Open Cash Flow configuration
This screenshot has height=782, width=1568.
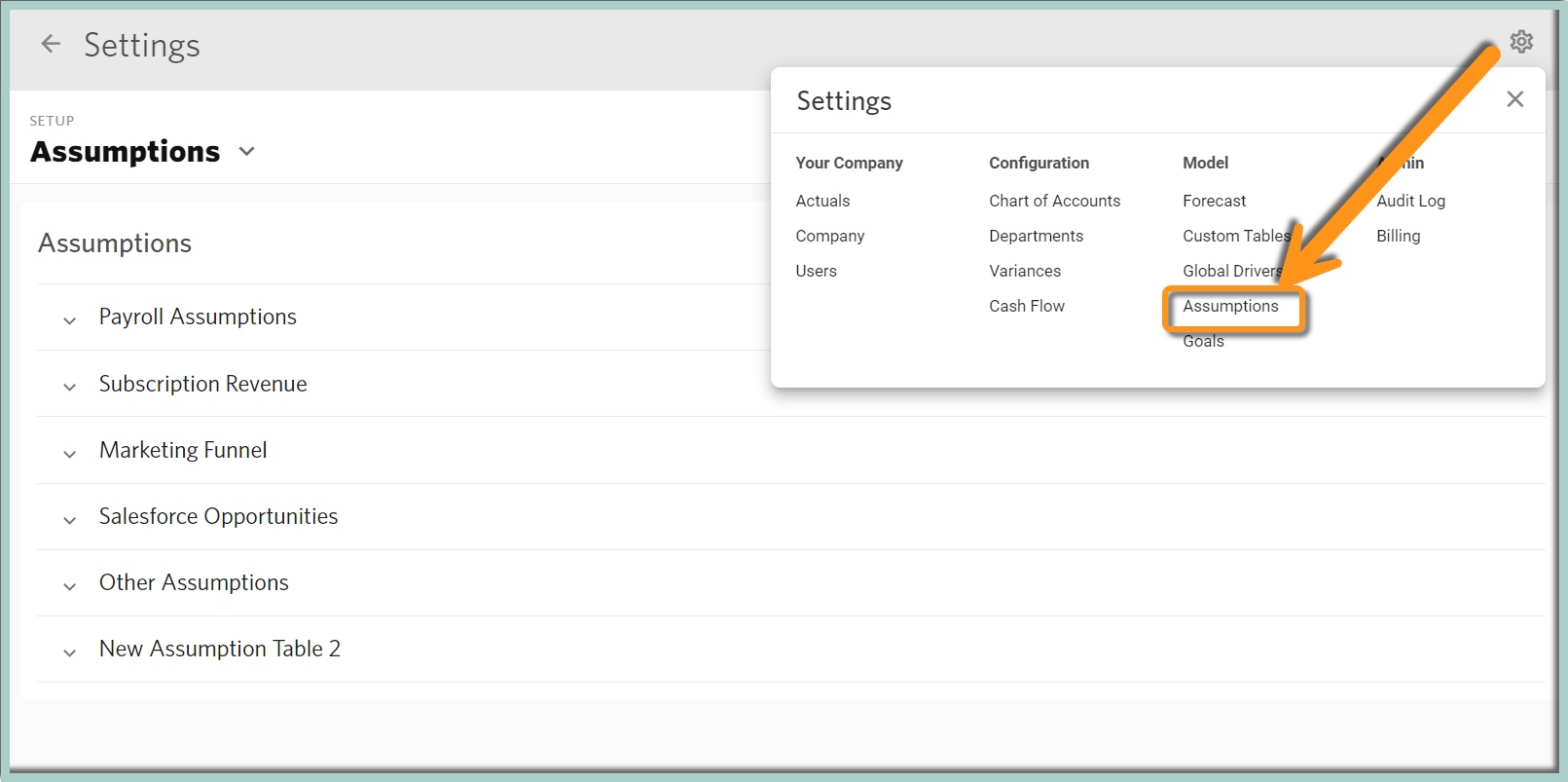click(x=1027, y=306)
